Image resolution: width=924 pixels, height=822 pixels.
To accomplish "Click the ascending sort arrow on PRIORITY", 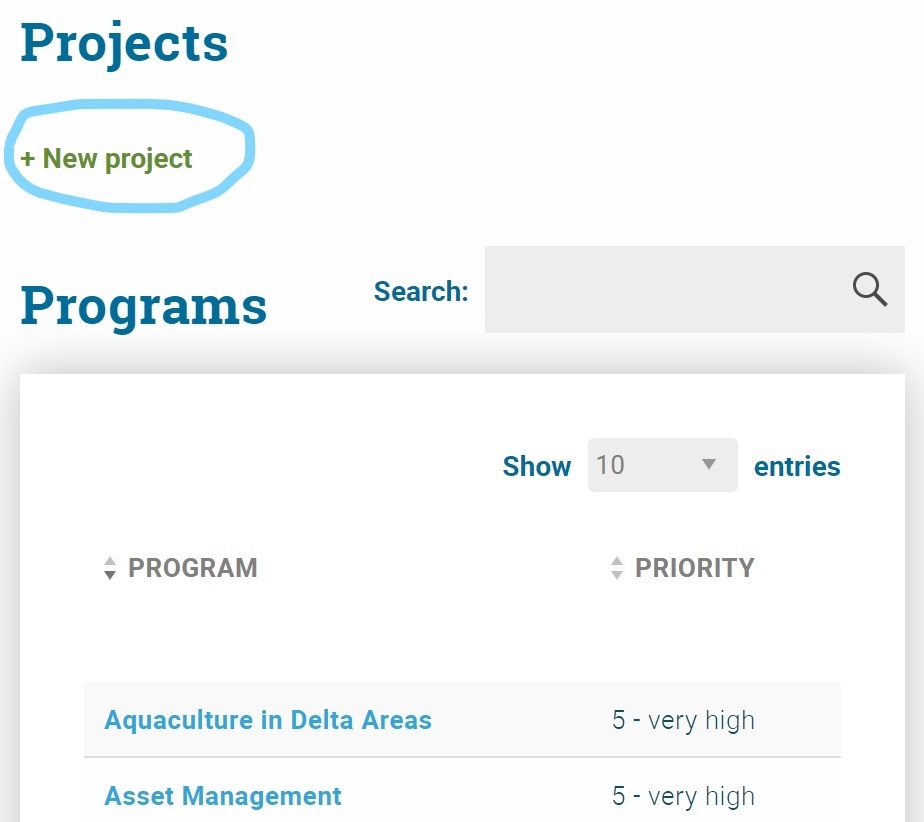I will pyautogui.click(x=616, y=561).
